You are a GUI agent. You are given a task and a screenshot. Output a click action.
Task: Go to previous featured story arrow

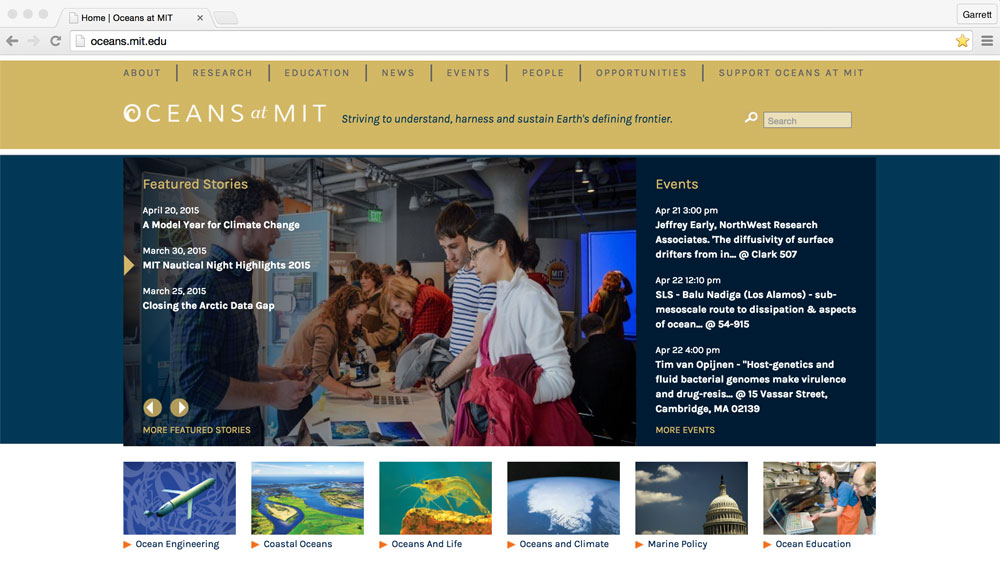152,407
